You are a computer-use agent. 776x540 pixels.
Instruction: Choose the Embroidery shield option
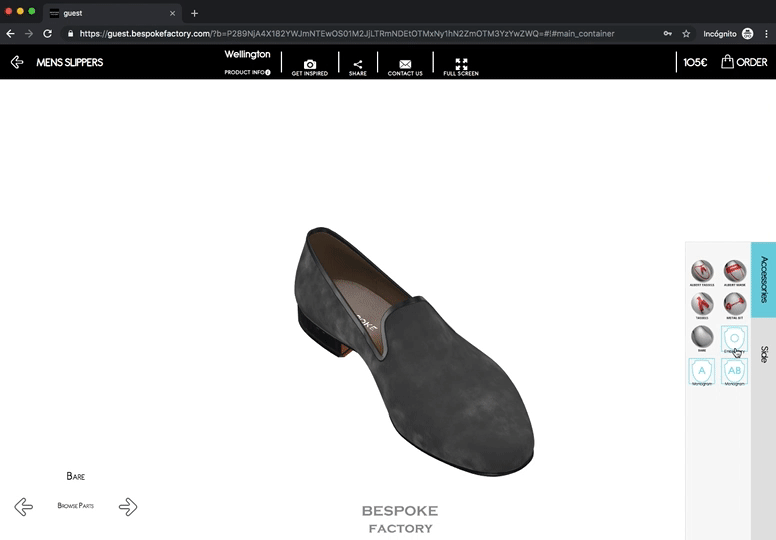tap(735, 340)
